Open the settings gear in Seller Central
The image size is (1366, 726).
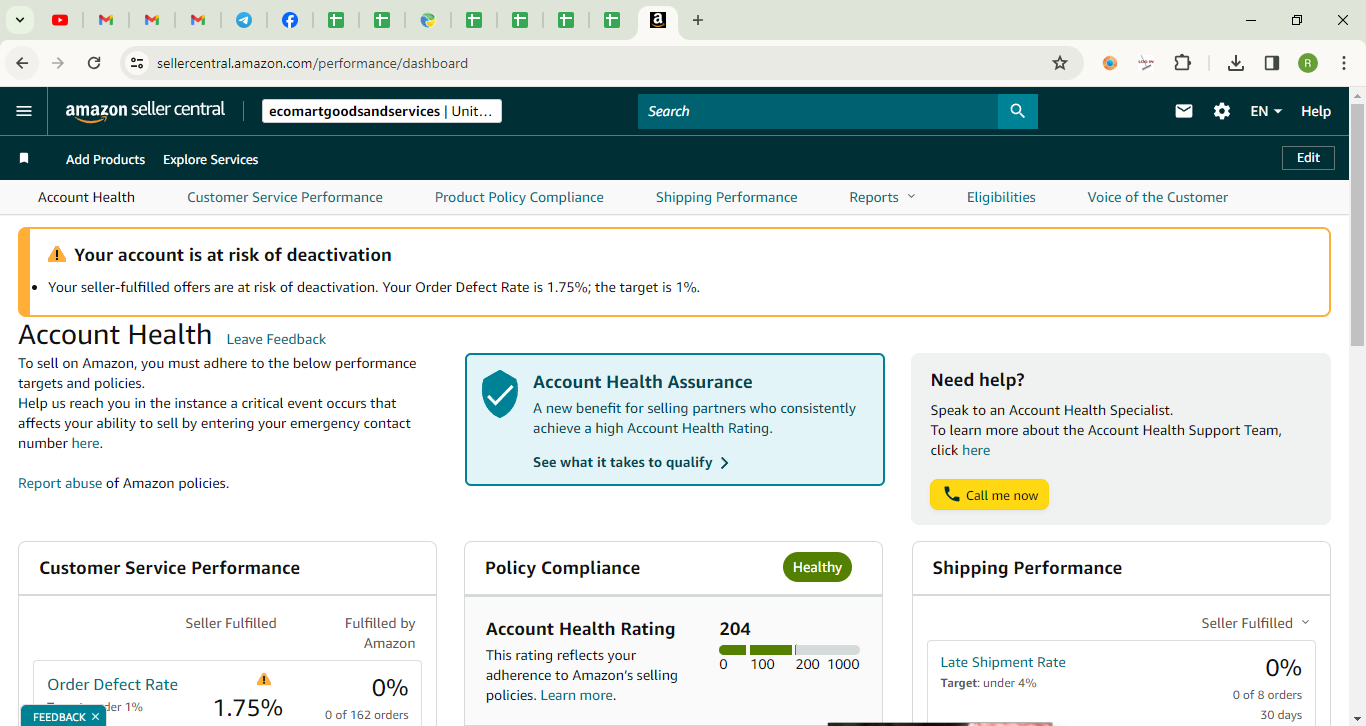click(x=1222, y=111)
